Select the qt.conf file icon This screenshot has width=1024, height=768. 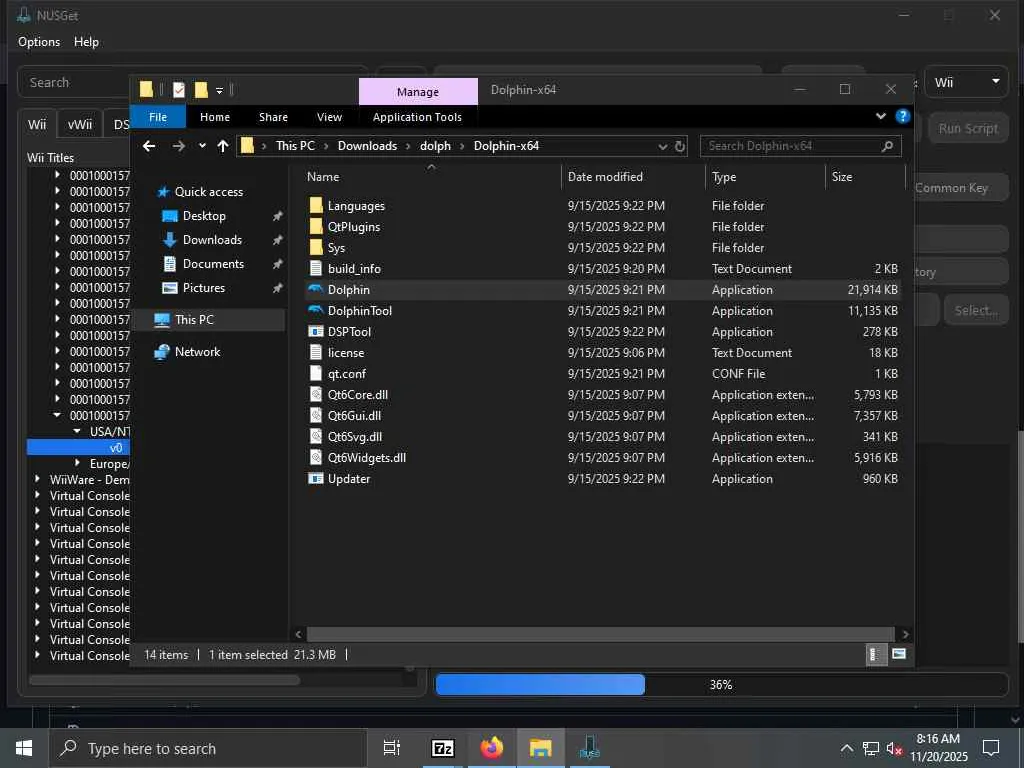pos(315,373)
